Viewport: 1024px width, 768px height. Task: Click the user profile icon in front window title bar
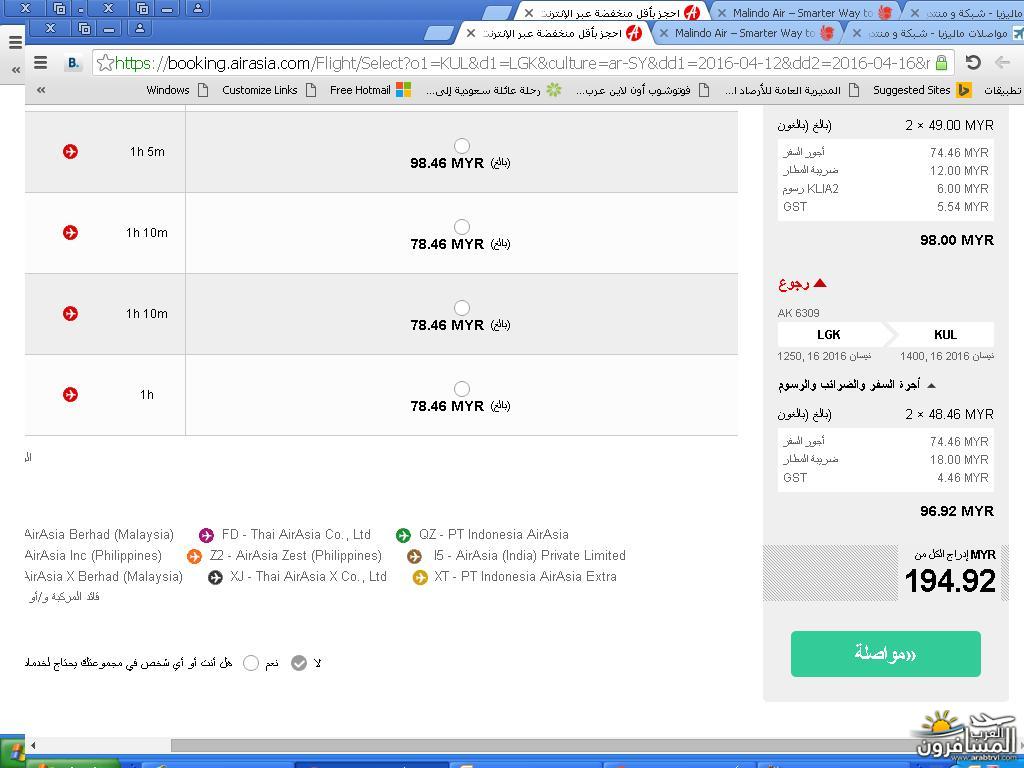tap(139, 28)
